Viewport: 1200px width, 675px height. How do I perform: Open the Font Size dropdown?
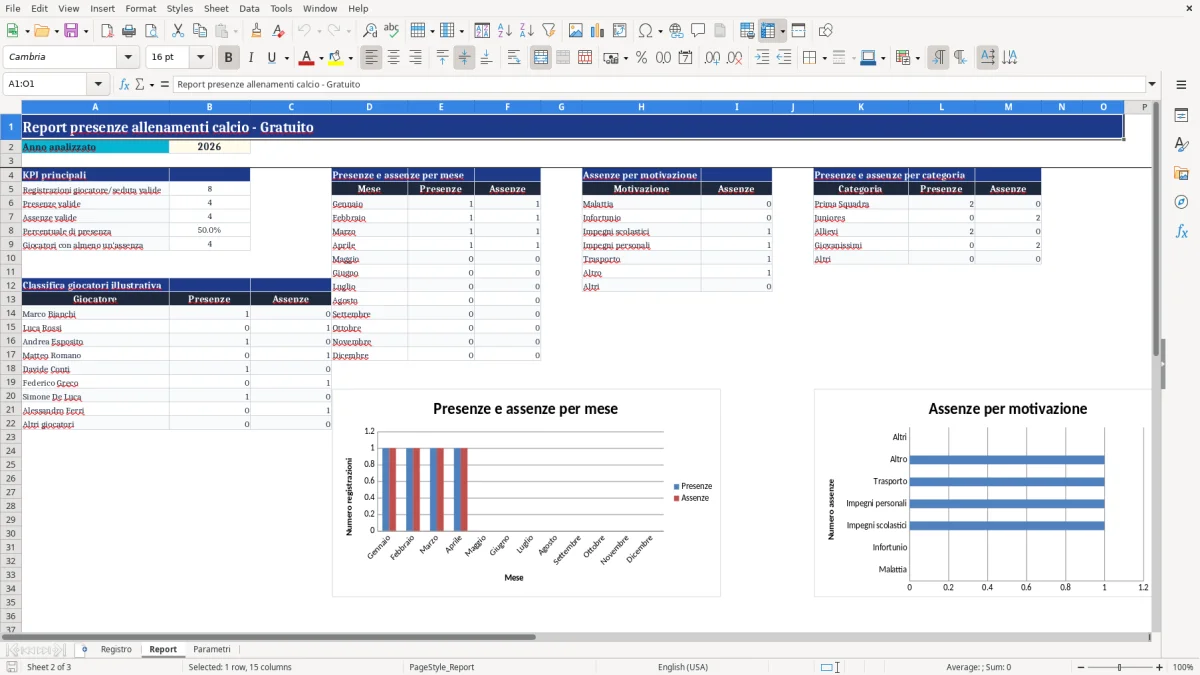(201, 58)
